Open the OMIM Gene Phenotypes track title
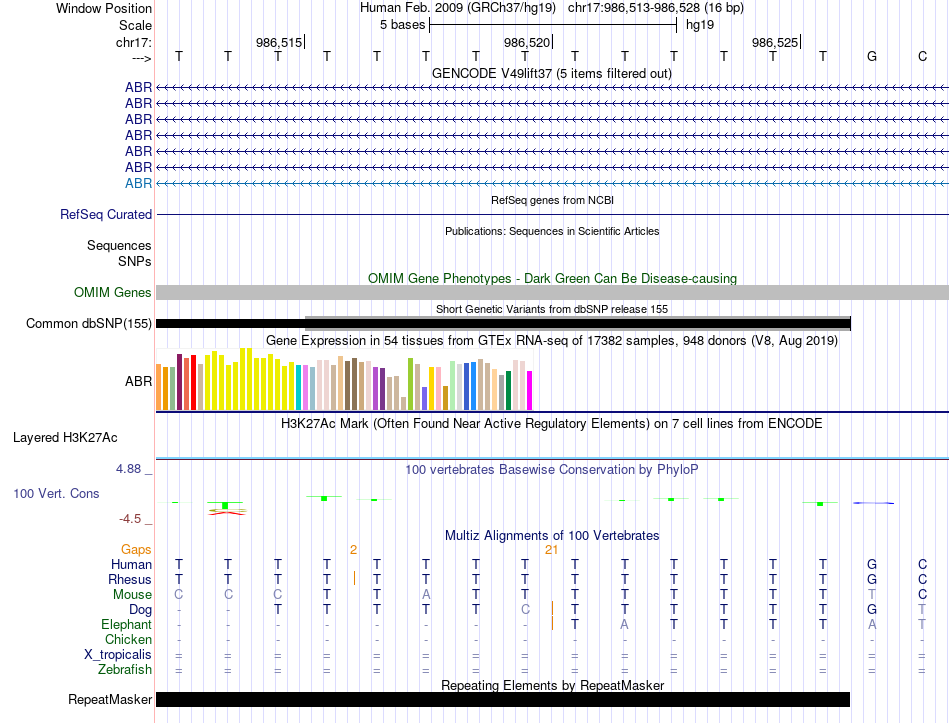This screenshot has height=723, width=950. [552, 278]
